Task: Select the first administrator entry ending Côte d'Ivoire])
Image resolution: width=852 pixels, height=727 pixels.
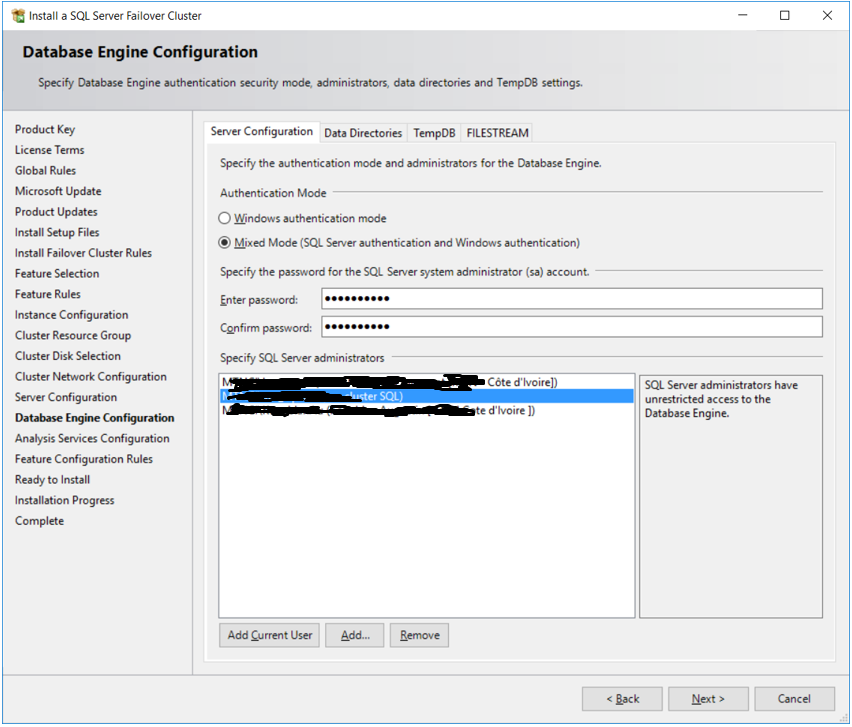Action: click(x=427, y=383)
